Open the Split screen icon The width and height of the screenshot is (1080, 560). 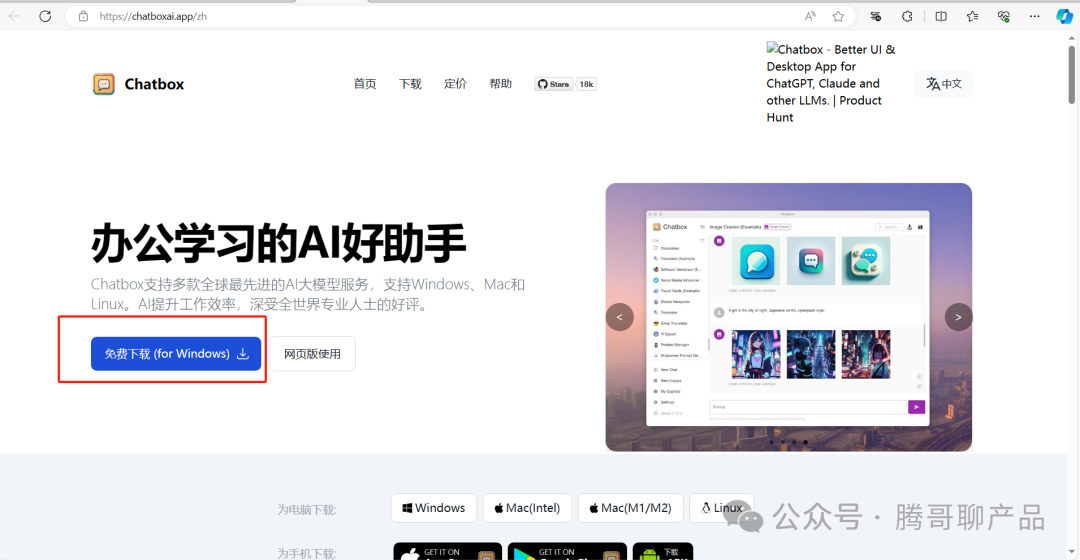point(941,16)
